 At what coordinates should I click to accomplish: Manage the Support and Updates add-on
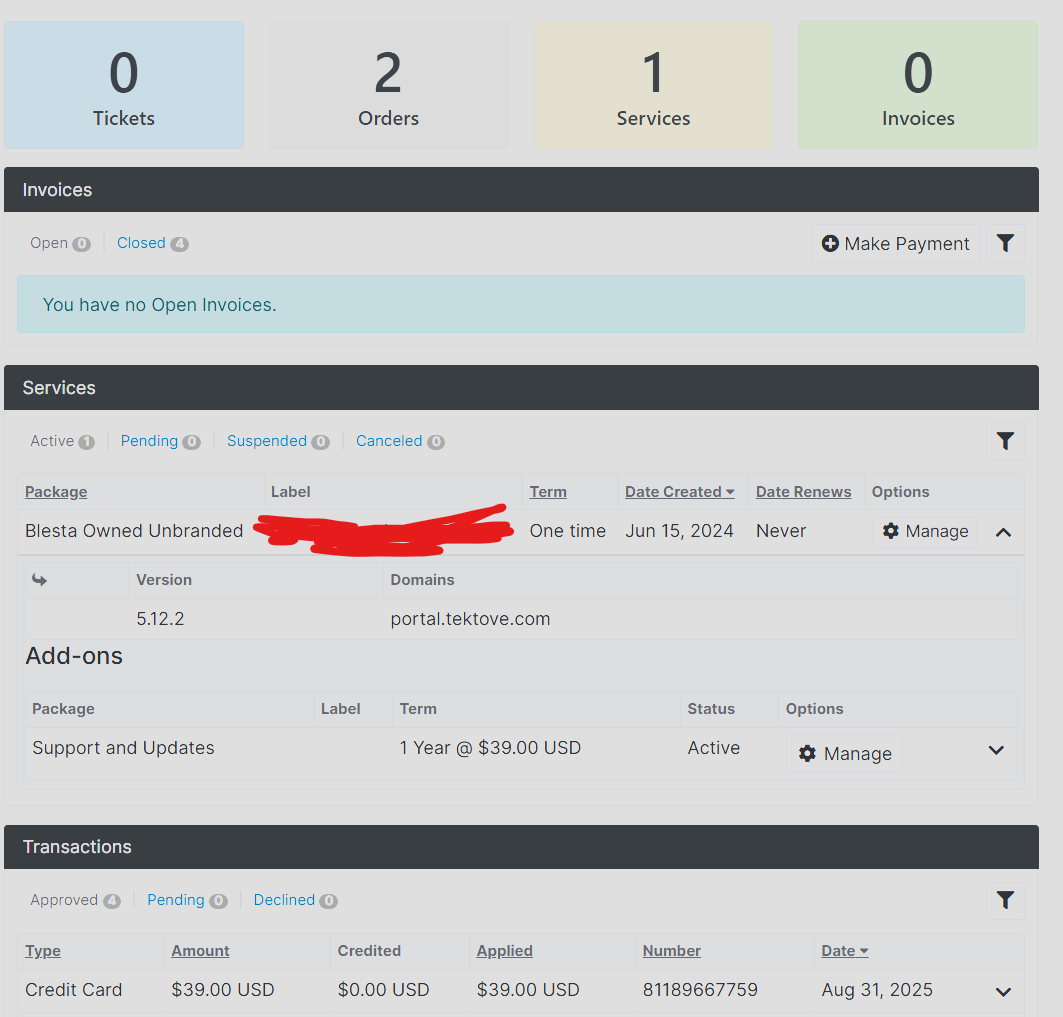click(x=844, y=754)
